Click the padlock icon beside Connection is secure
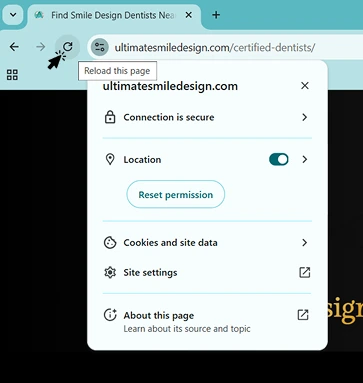The height and width of the screenshot is (383, 363). [x=110, y=117]
